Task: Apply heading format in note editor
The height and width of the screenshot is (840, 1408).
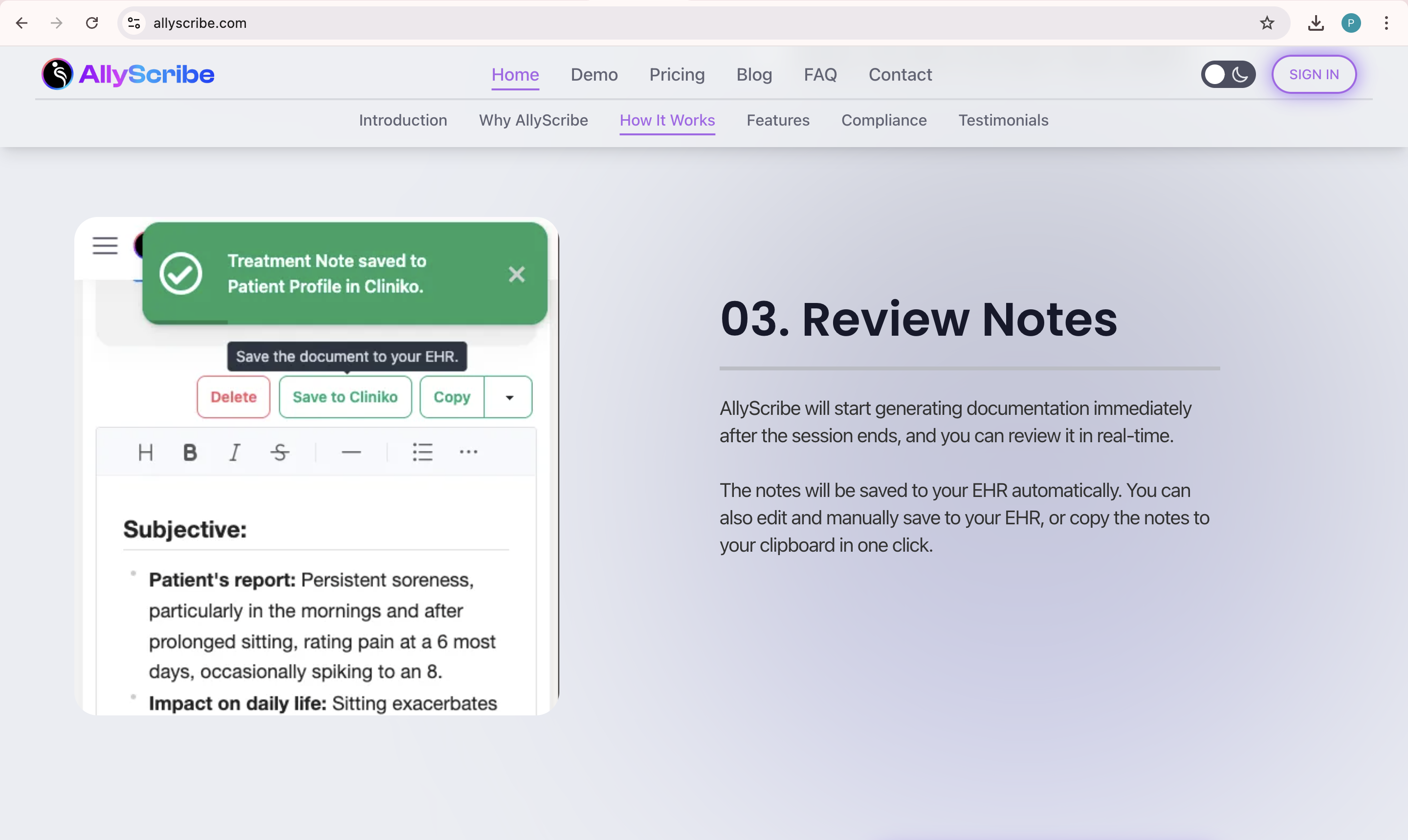Action: click(x=146, y=452)
